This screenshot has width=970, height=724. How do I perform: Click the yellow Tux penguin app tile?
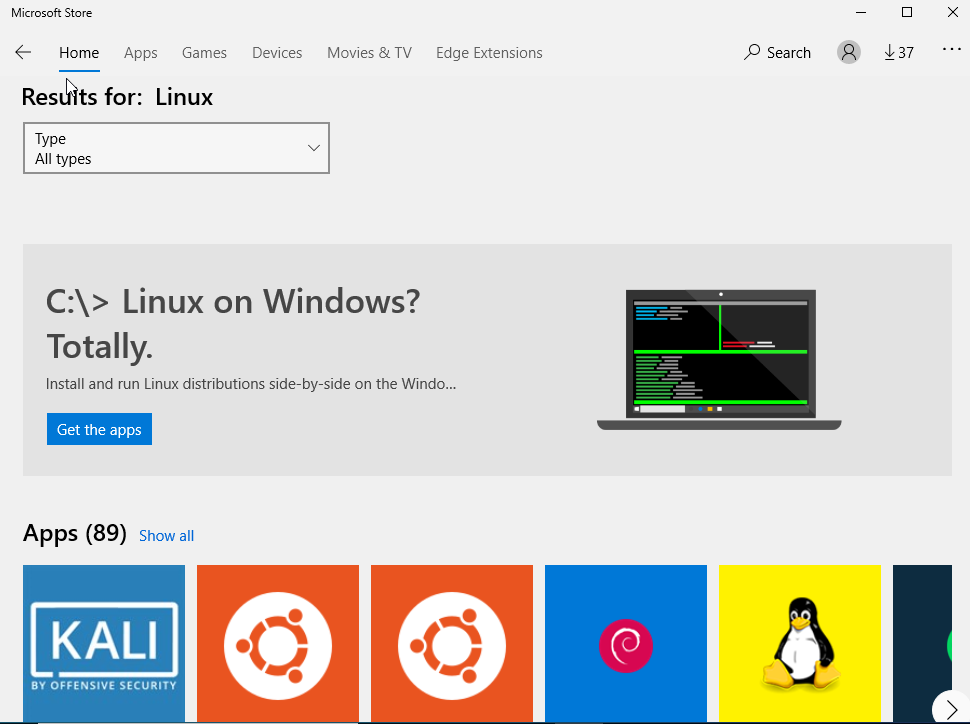tap(800, 643)
